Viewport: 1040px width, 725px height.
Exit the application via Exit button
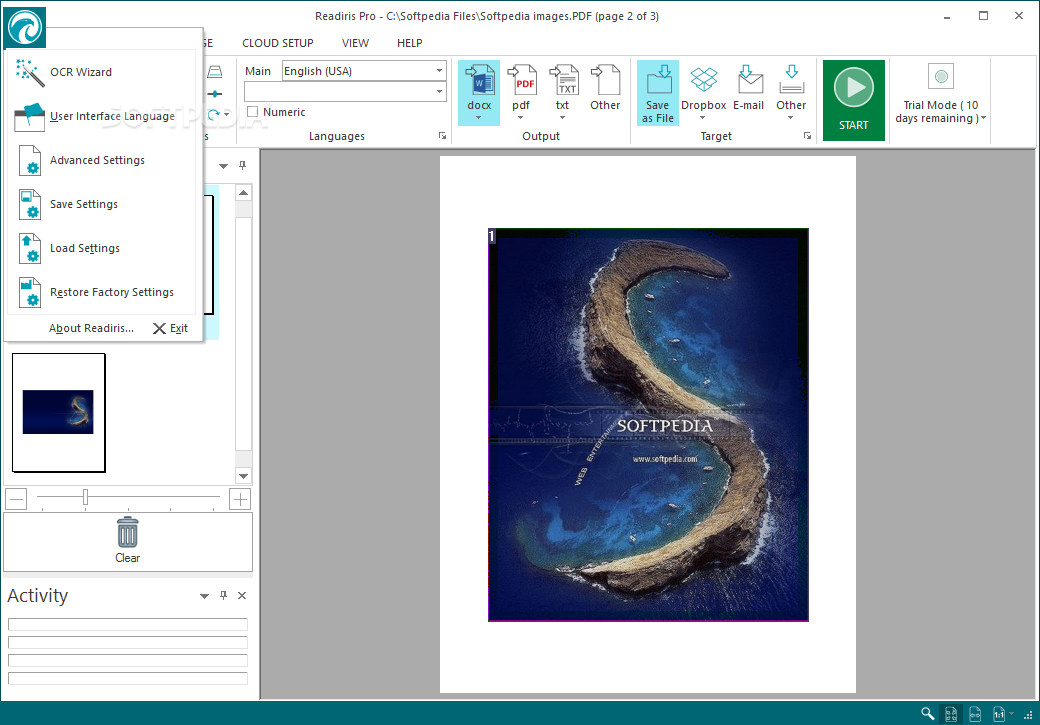click(x=170, y=328)
